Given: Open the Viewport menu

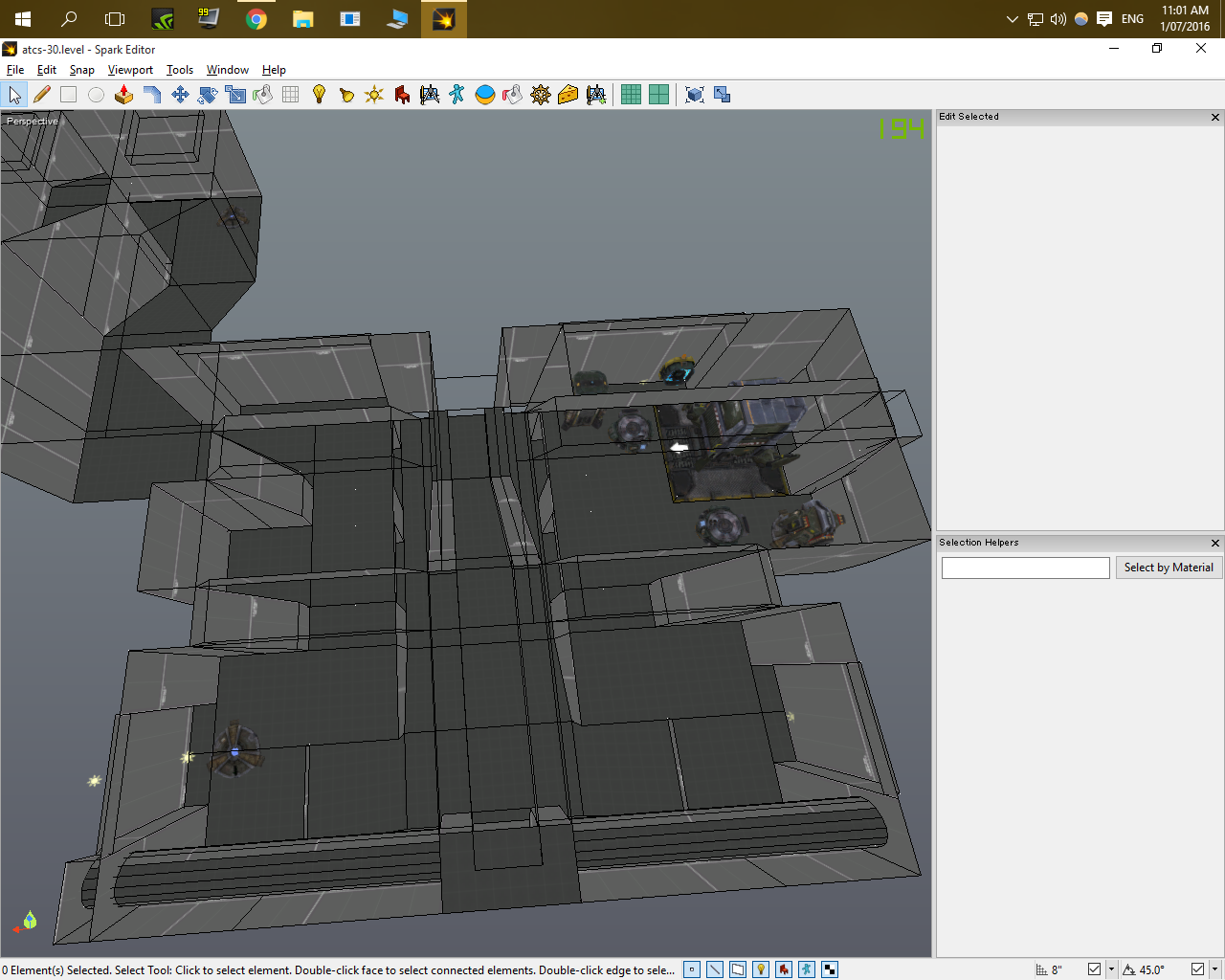Looking at the screenshot, I should click(x=130, y=70).
